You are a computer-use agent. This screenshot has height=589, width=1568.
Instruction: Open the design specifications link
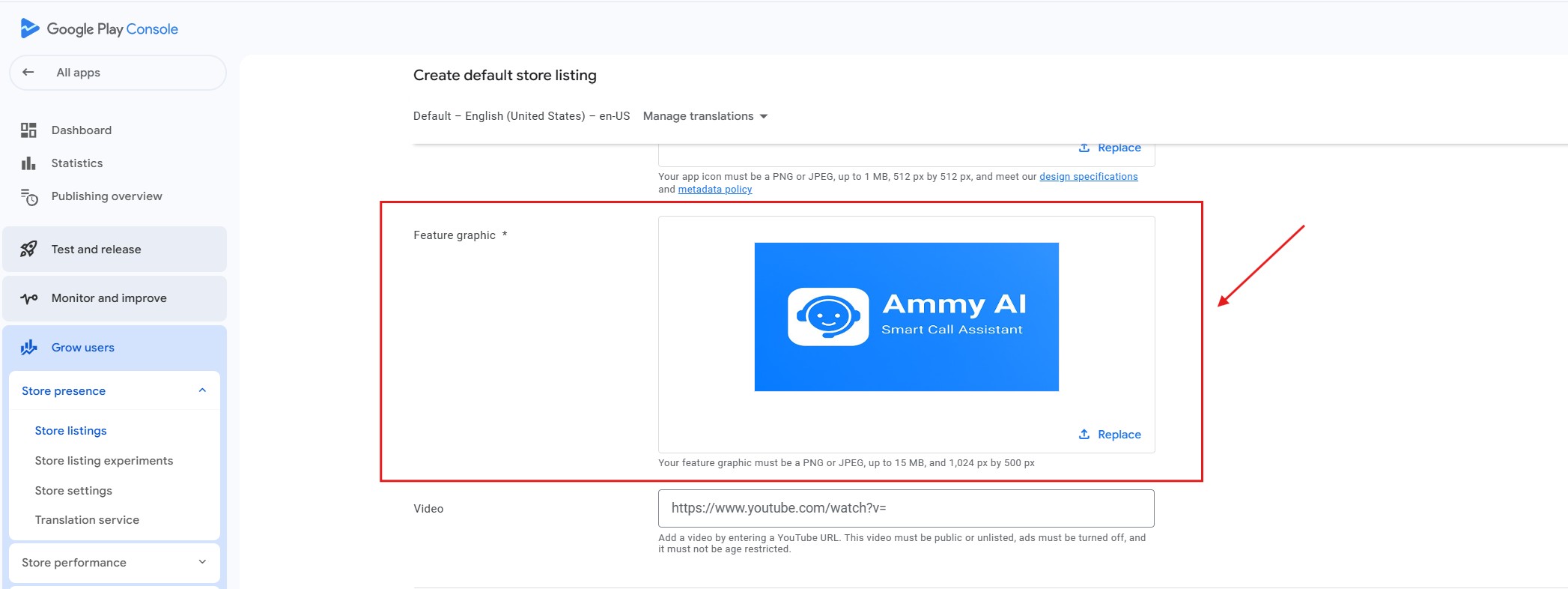point(1088,177)
